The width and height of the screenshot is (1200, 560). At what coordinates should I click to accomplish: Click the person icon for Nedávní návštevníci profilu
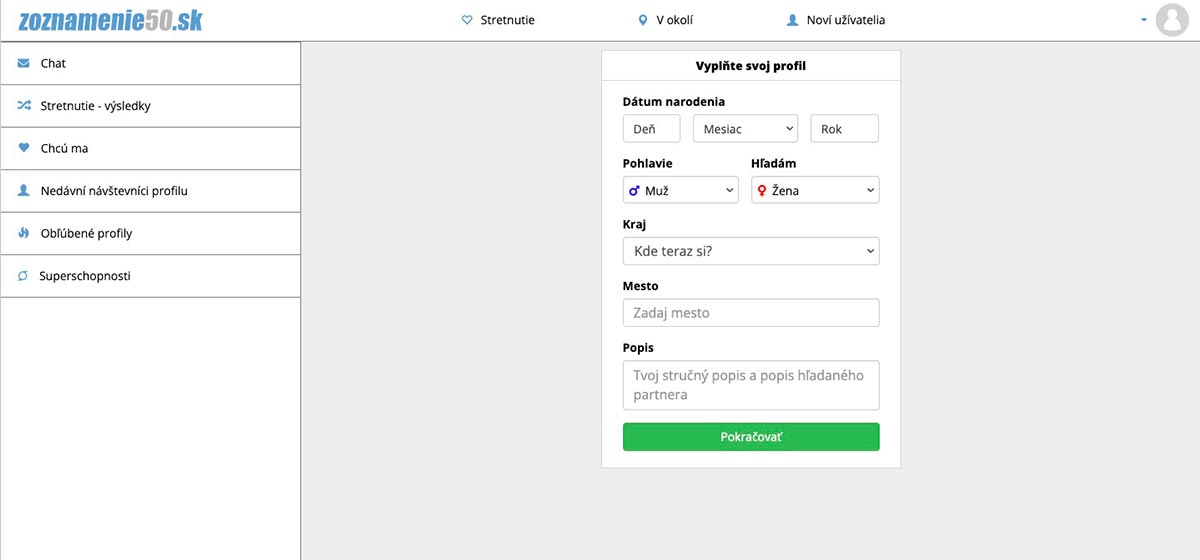[23, 190]
